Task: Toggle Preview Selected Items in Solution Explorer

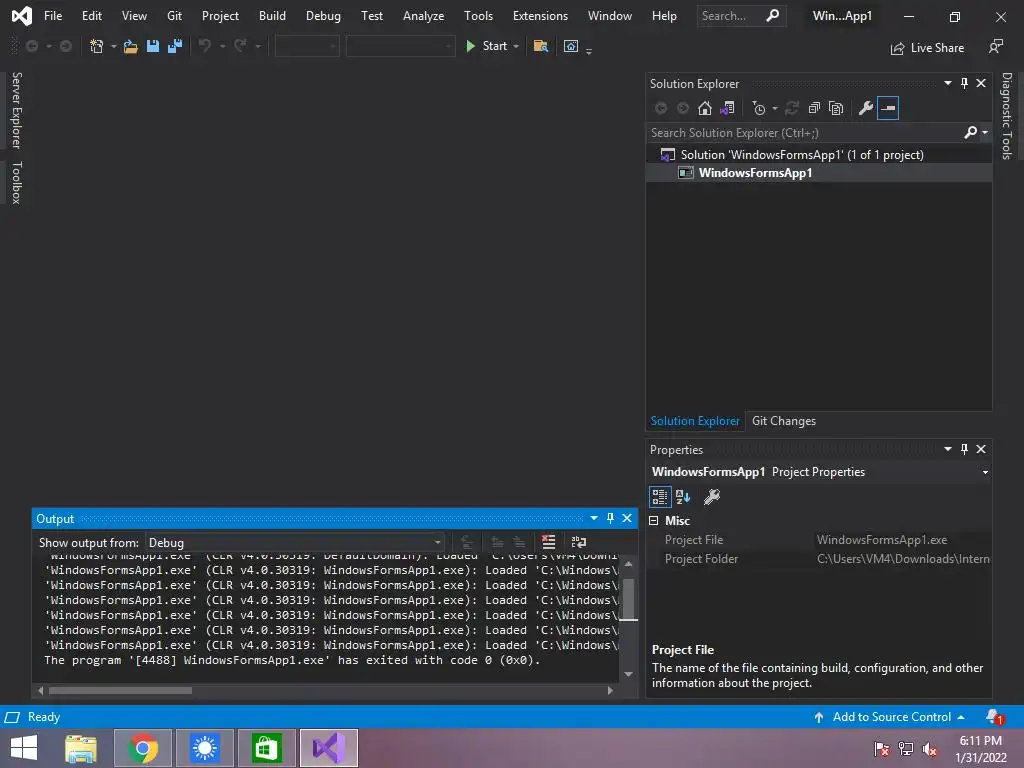Action: point(888,108)
